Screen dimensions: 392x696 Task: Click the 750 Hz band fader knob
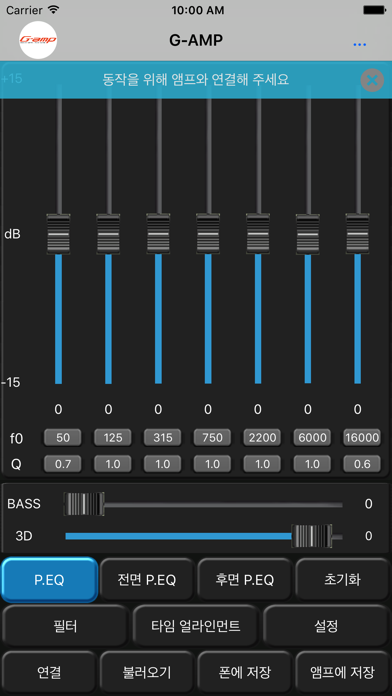[208, 233]
